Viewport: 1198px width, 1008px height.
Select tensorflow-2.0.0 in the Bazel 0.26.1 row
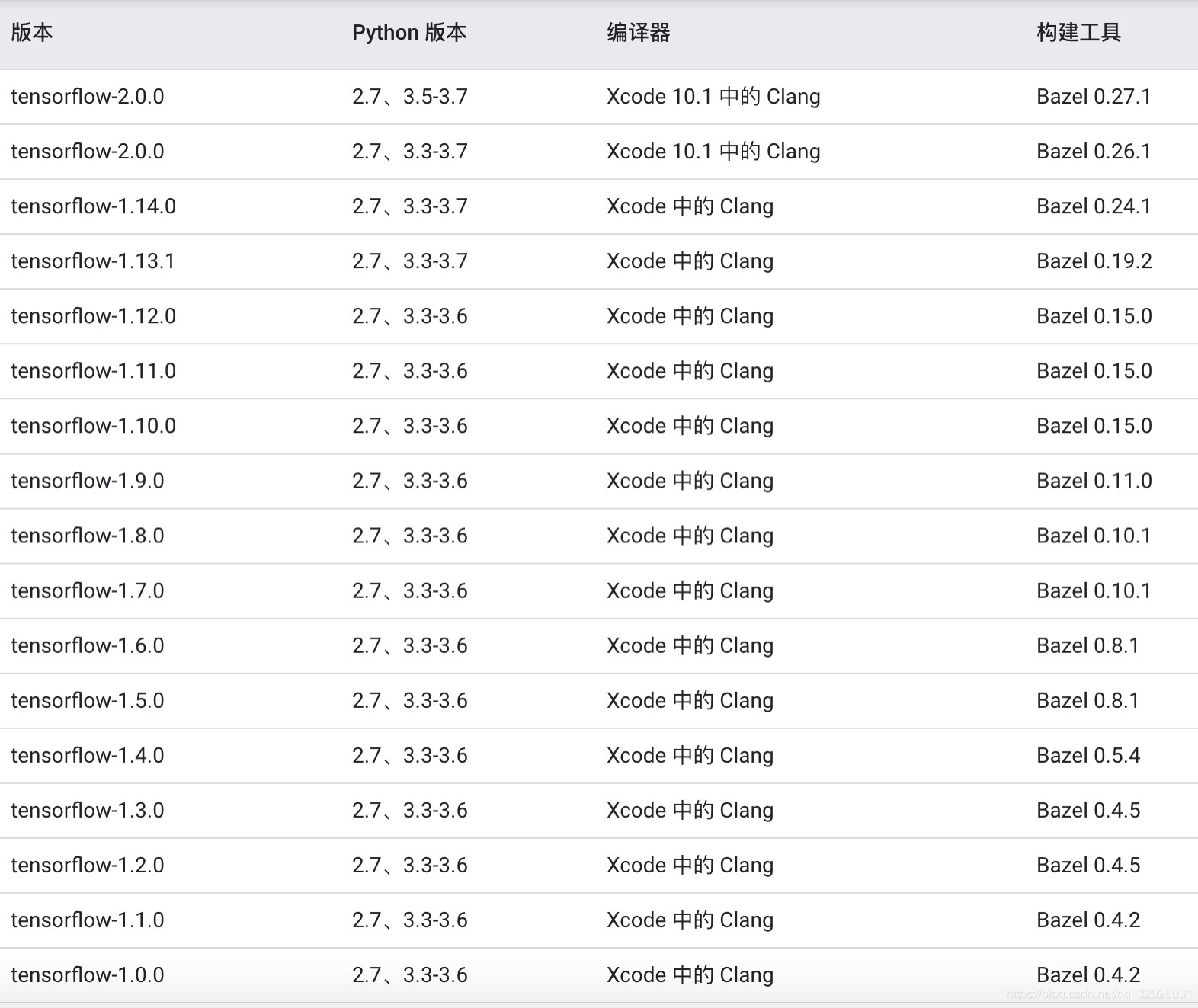click(88, 152)
